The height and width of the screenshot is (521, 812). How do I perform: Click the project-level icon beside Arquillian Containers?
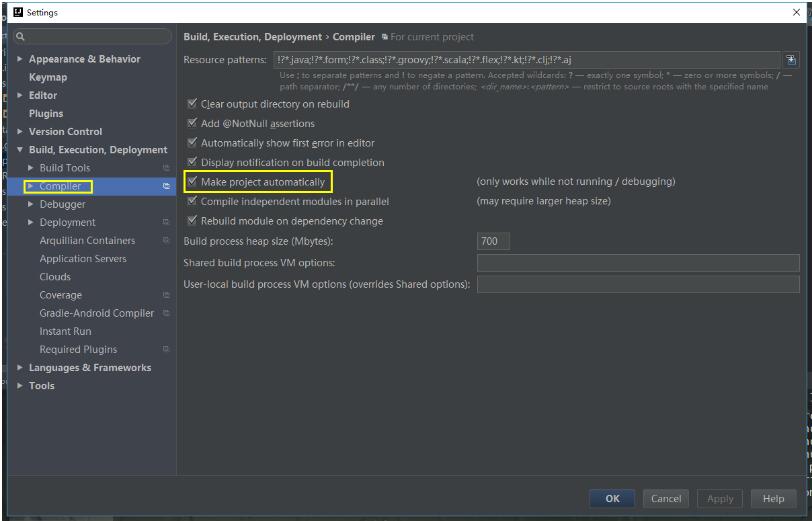pos(166,240)
